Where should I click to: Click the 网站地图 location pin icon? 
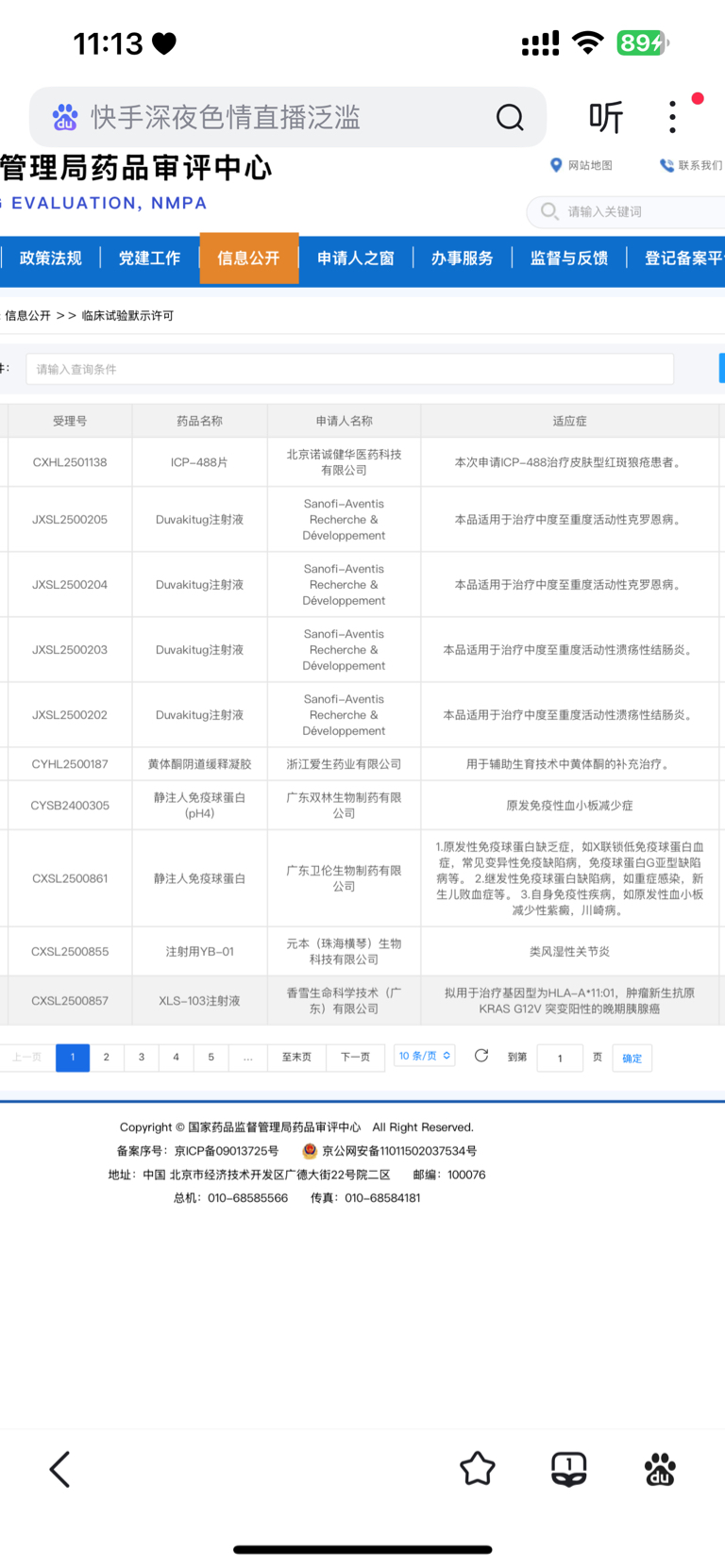pyautogui.click(x=556, y=165)
